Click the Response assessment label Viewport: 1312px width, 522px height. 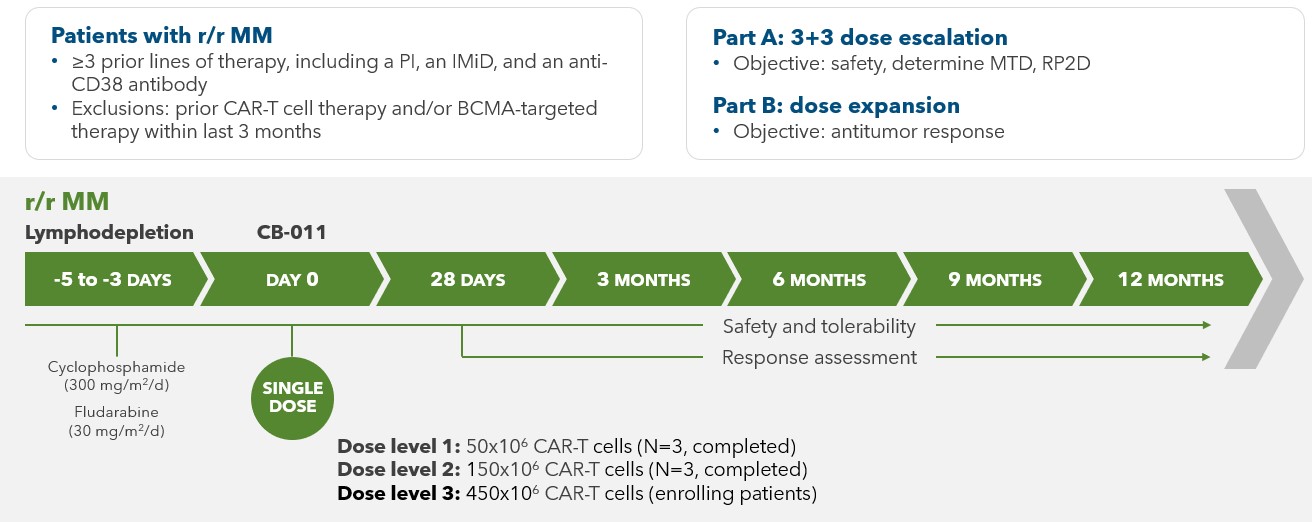click(819, 357)
